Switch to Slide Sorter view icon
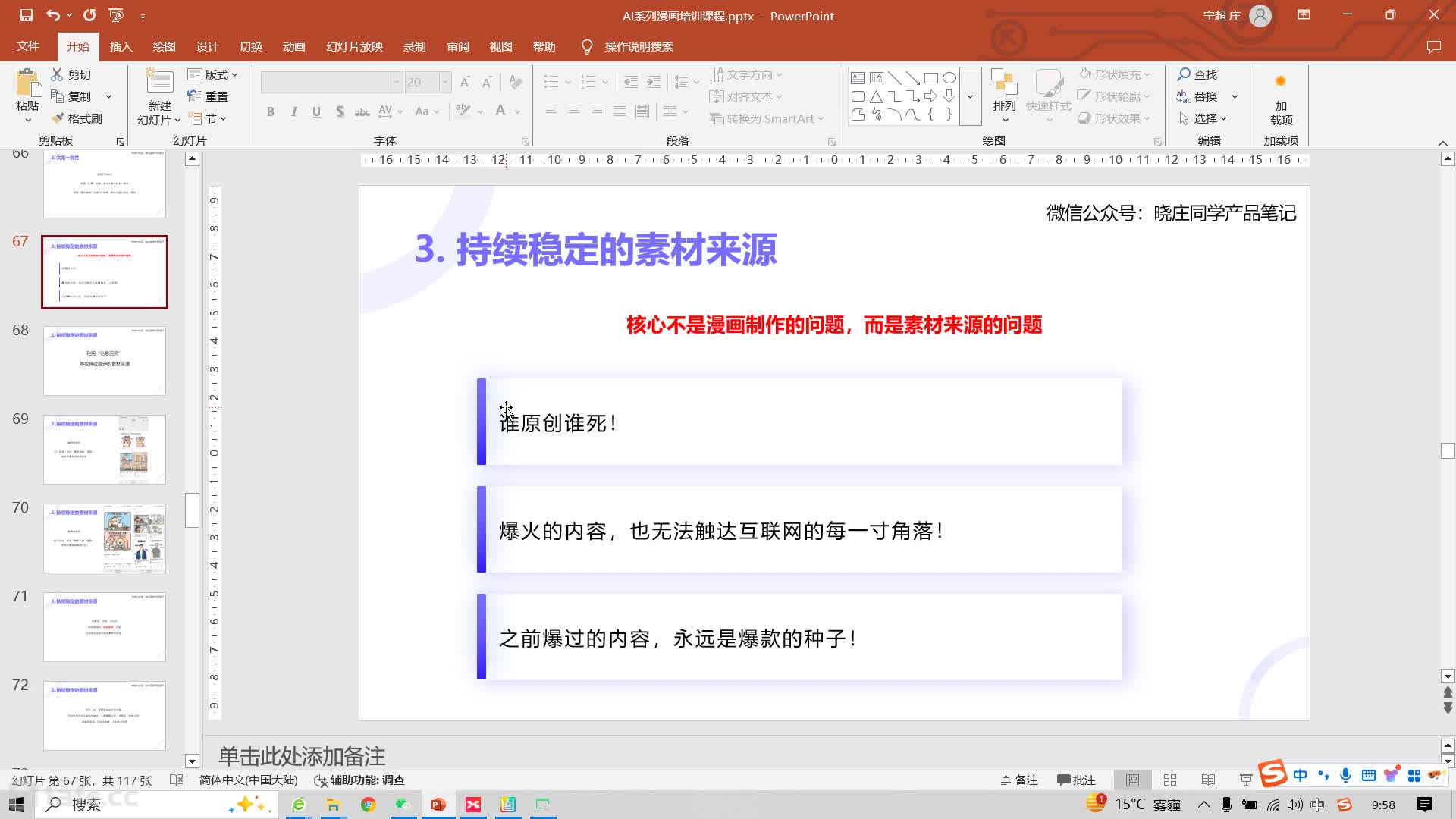1456x819 pixels. pos(1170,780)
